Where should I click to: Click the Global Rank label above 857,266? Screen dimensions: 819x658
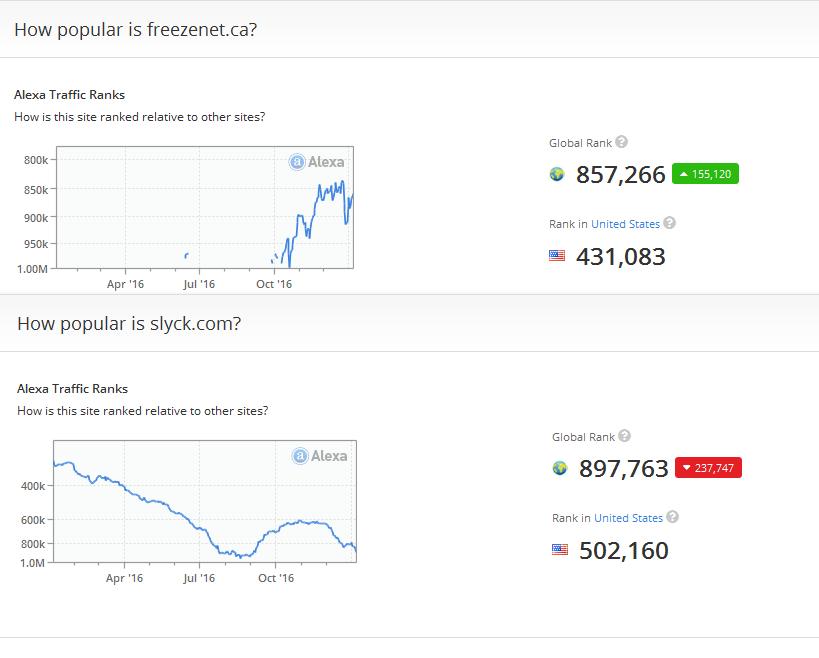tap(580, 143)
